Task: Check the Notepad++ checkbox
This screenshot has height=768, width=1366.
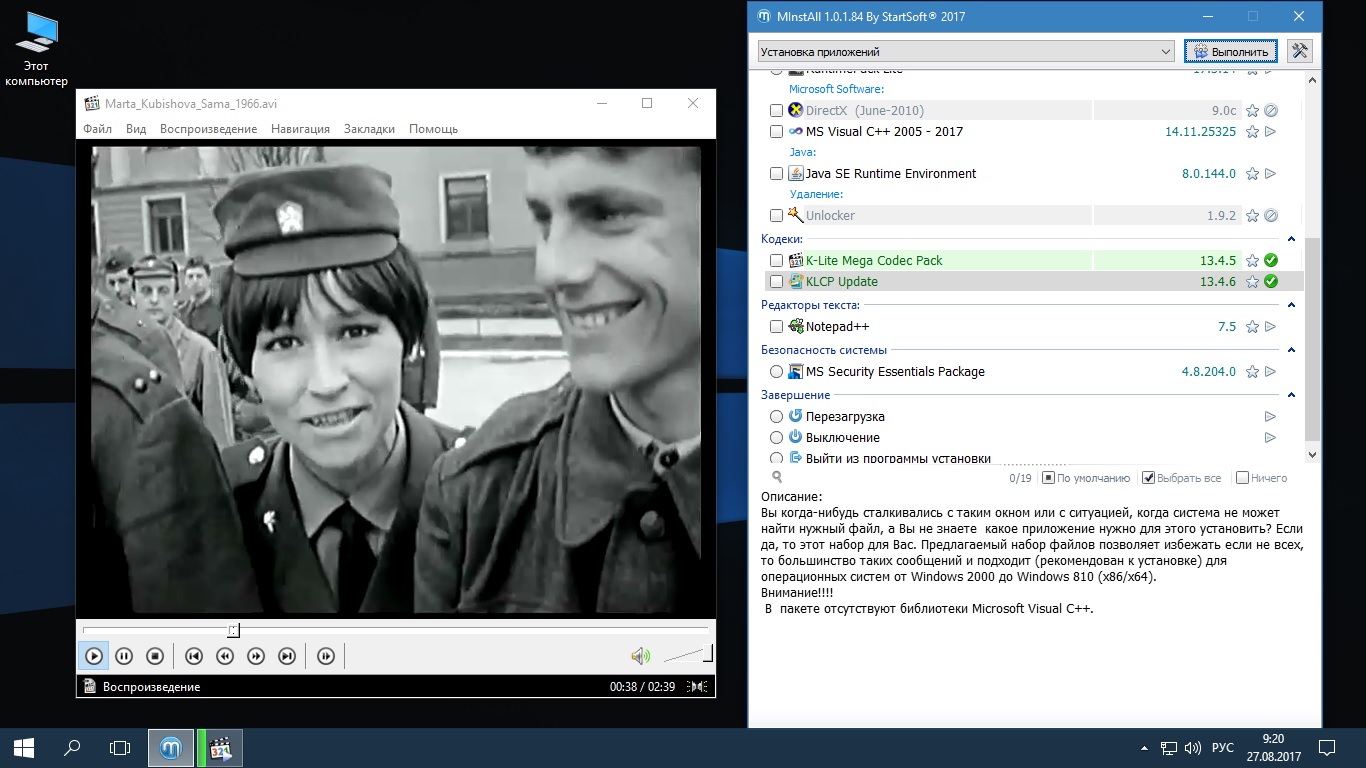Action: click(x=777, y=327)
